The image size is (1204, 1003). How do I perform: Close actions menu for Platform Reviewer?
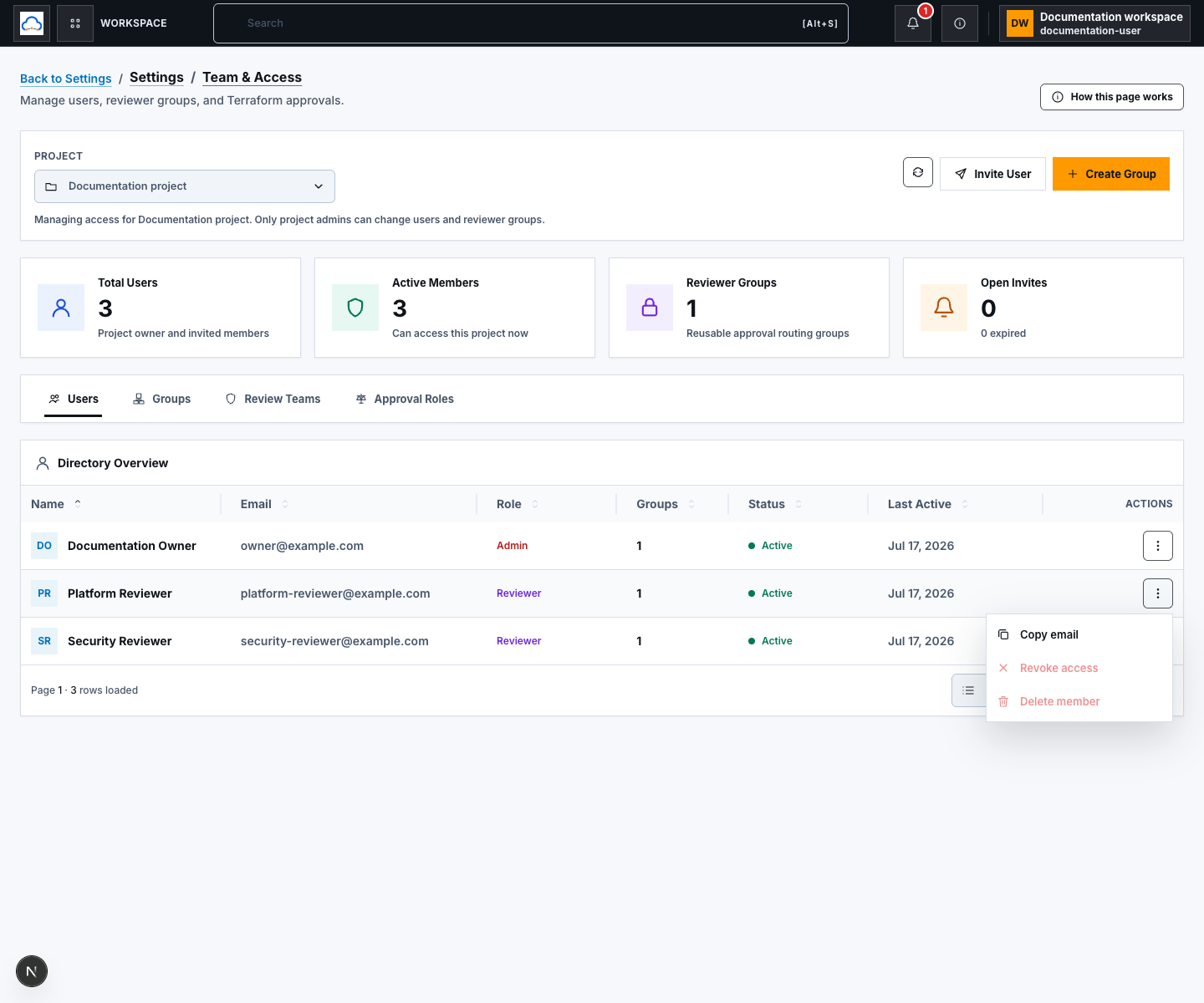[x=1158, y=593]
